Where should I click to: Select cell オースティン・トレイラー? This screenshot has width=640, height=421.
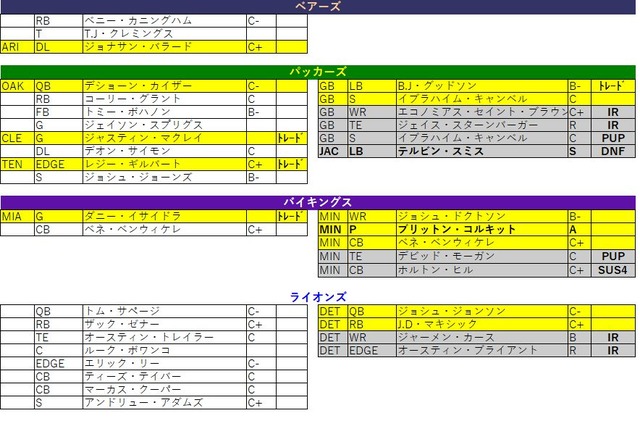(x=164, y=337)
